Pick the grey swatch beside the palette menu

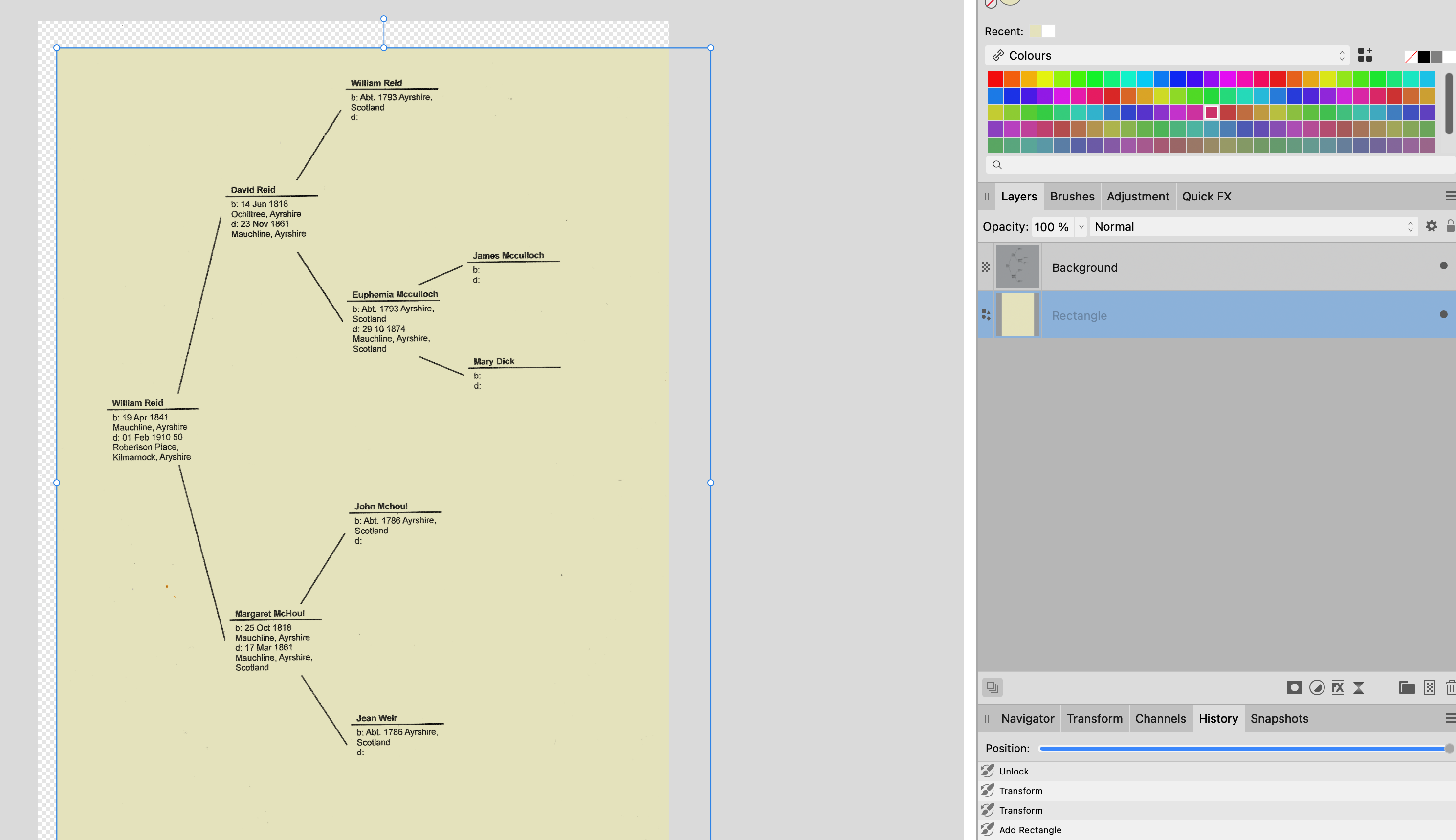coord(1436,57)
